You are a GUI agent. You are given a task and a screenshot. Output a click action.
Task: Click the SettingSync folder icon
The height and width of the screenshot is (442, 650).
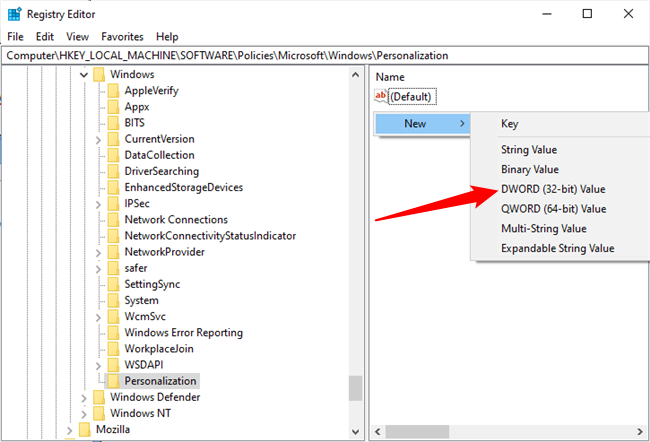click(113, 284)
